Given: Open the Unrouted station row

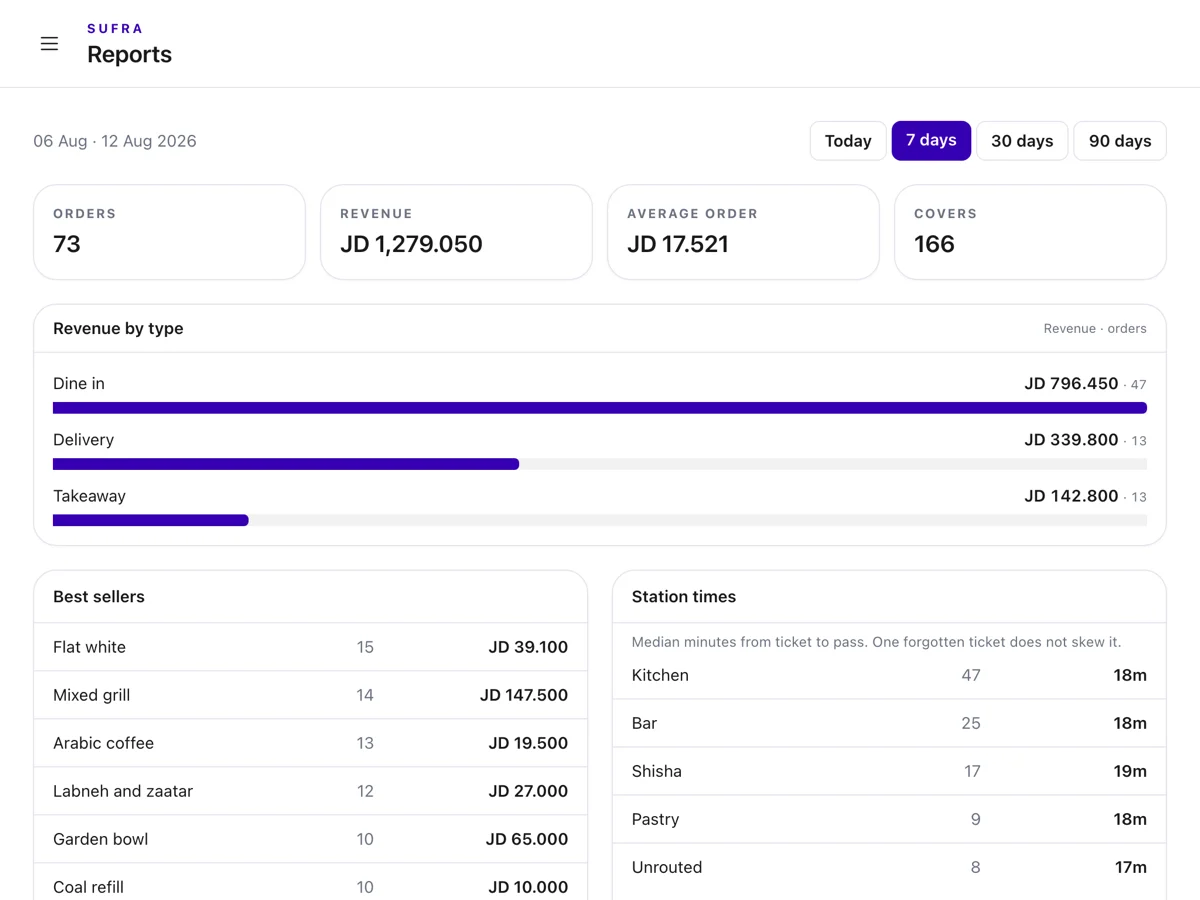Looking at the screenshot, I should tap(889, 867).
